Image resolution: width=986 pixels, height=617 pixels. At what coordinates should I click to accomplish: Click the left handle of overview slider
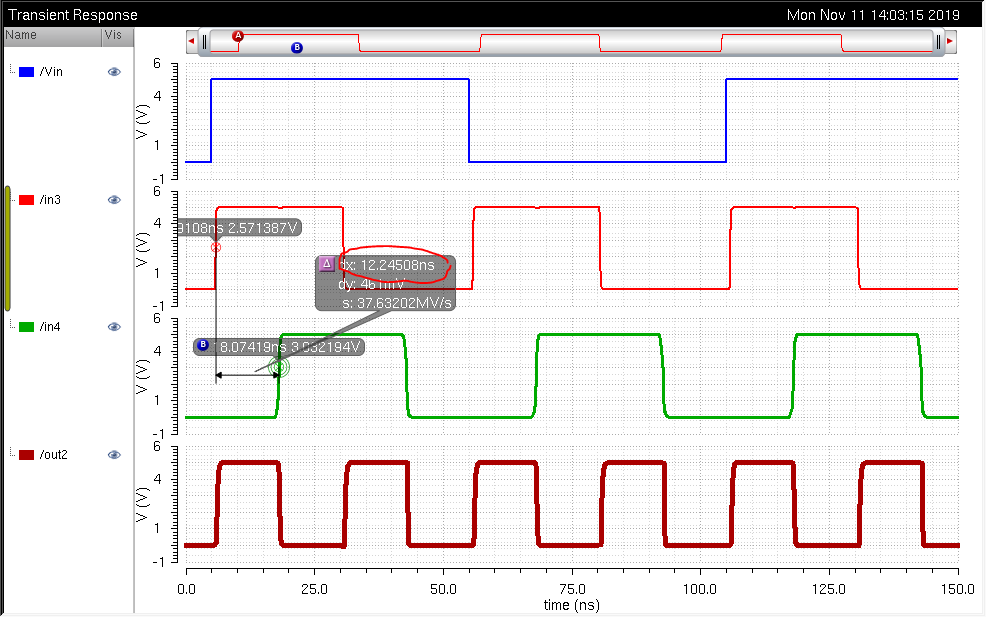click(x=204, y=42)
